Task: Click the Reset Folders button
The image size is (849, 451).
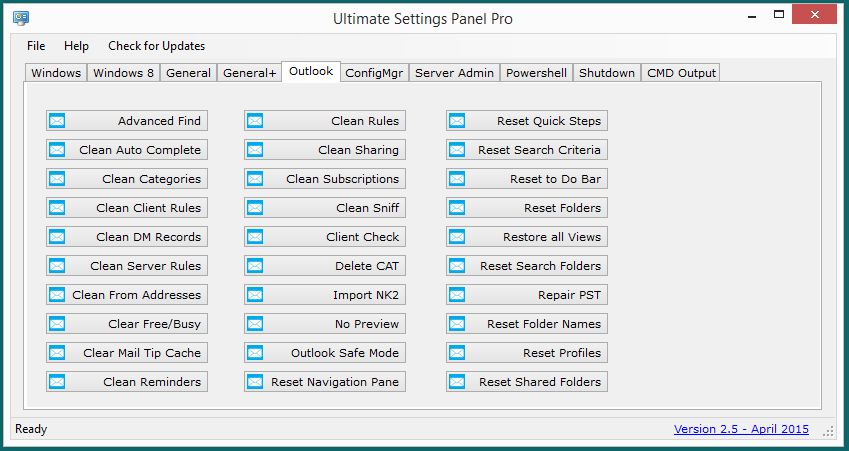Action: (527, 208)
